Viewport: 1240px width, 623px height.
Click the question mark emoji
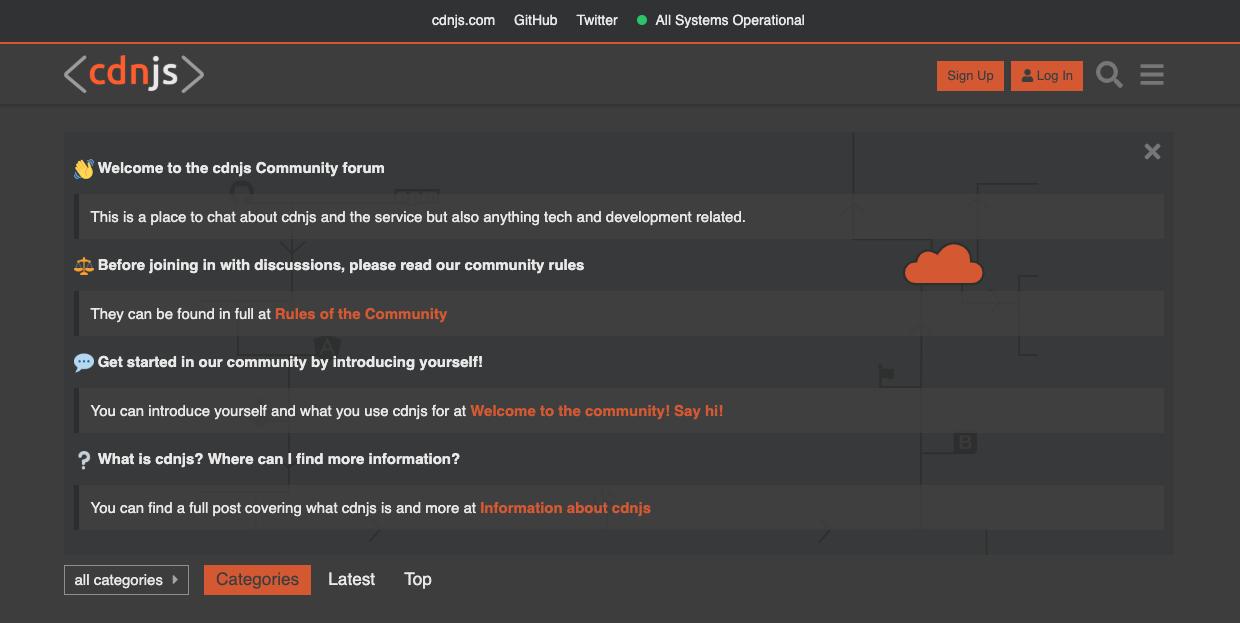[x=84, y=460]
